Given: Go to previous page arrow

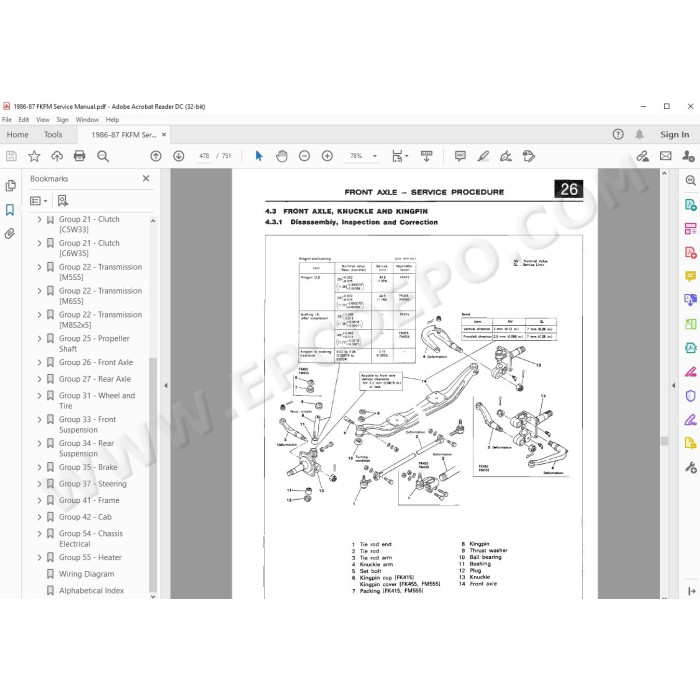Looking at the screenshot, I should [x=156, y=156].
